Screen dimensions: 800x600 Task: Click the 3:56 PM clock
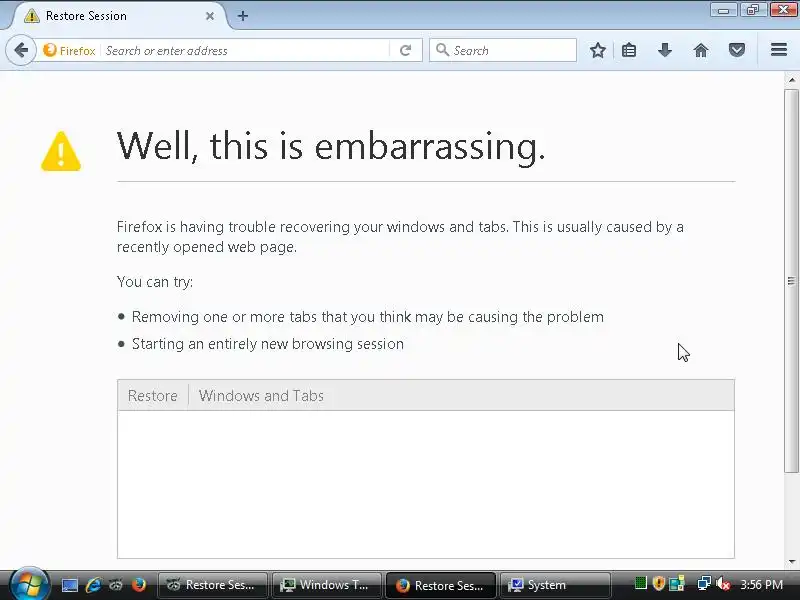tap(761, 584)
